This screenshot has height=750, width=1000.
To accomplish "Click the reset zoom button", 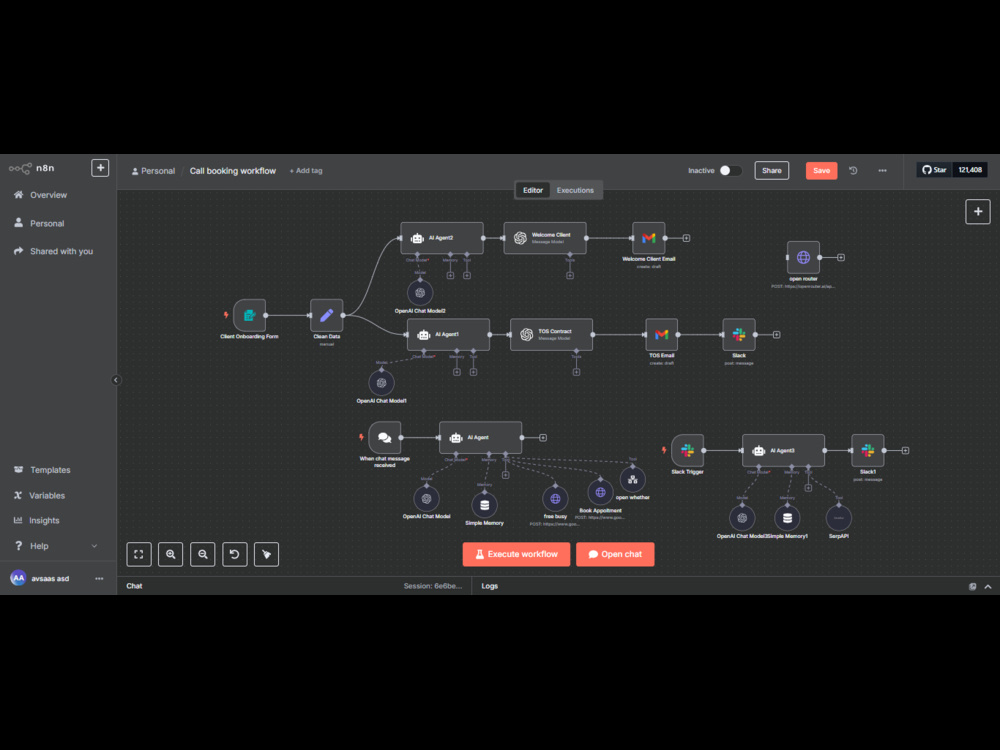I will pyautogui.click(x=235, y=554).
